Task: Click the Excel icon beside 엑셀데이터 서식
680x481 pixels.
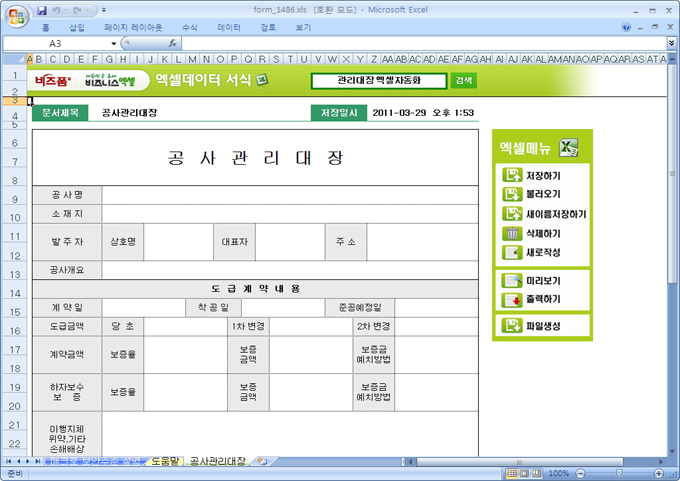Action: [x=262, y=80]
